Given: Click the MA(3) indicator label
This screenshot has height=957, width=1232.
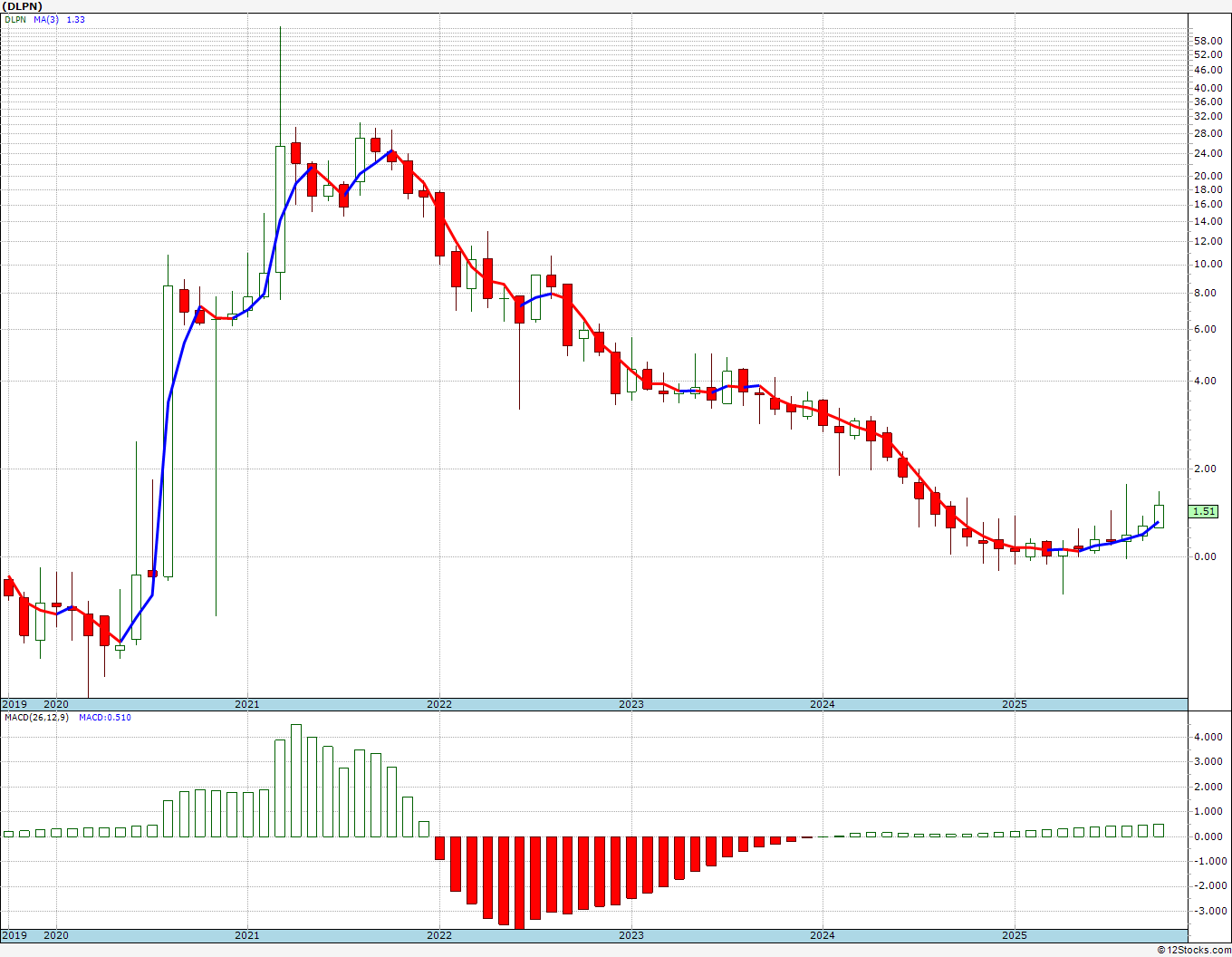Looking at the screenshot, I should [x=45, y=19].
